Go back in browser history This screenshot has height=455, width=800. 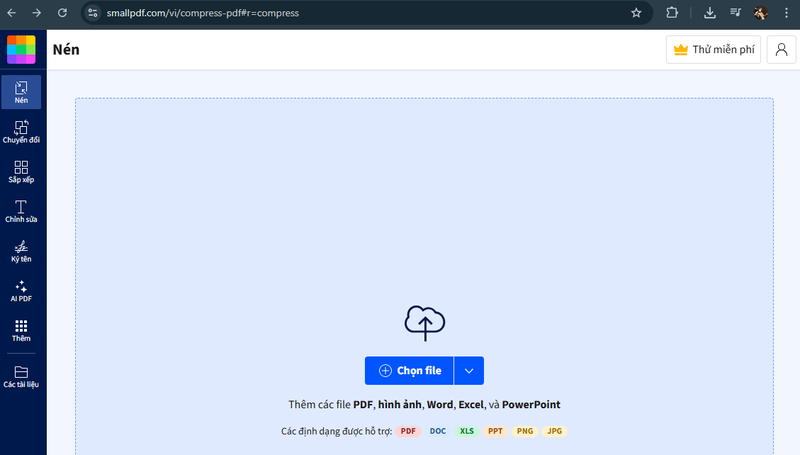12,13
